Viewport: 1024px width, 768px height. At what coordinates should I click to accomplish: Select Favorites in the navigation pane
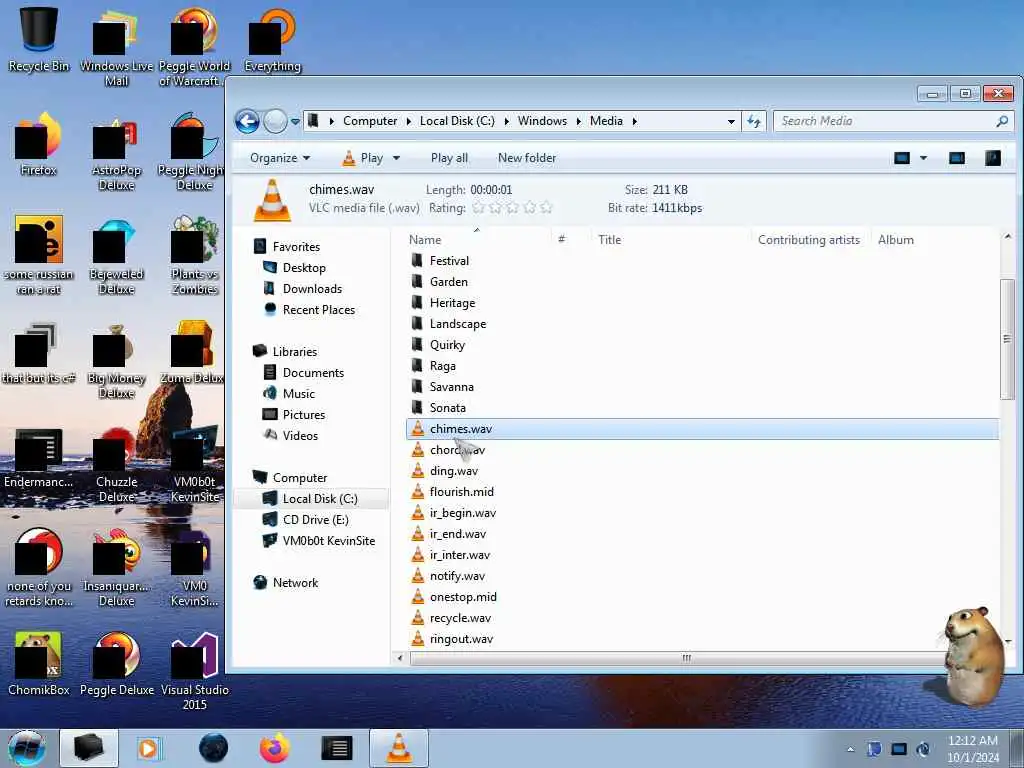[296, 247]
